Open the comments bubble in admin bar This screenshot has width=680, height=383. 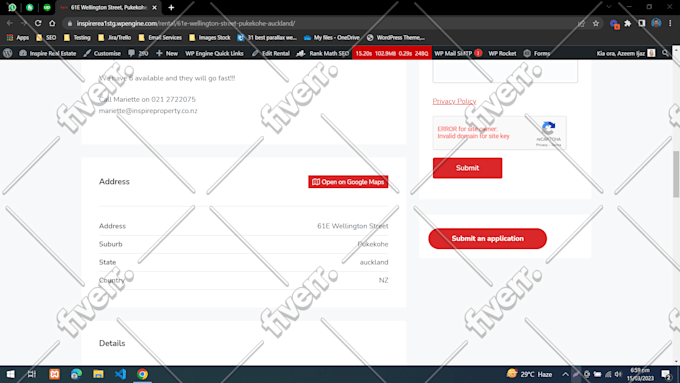(138, 53)
